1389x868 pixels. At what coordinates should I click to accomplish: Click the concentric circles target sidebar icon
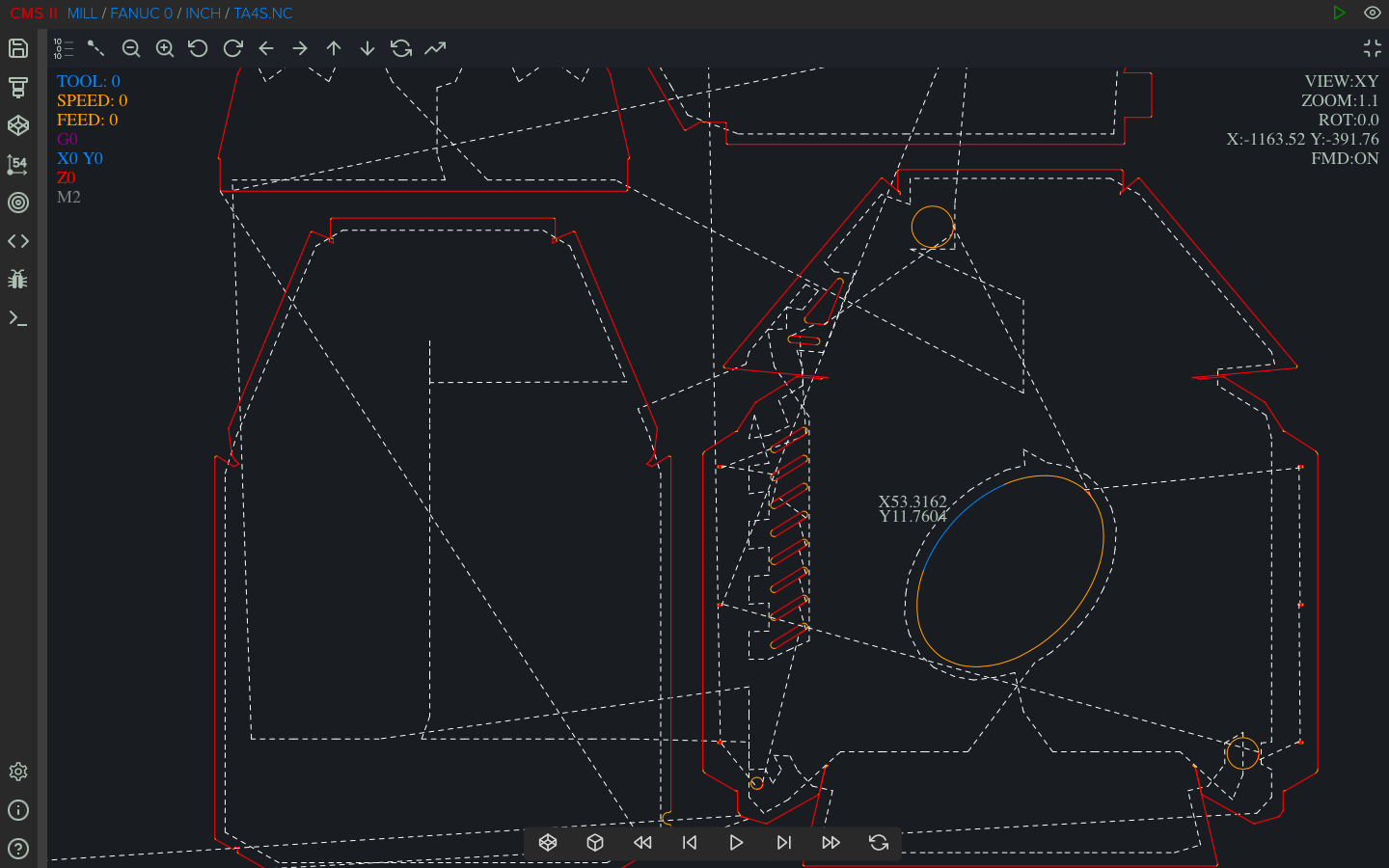coord(18,203)
